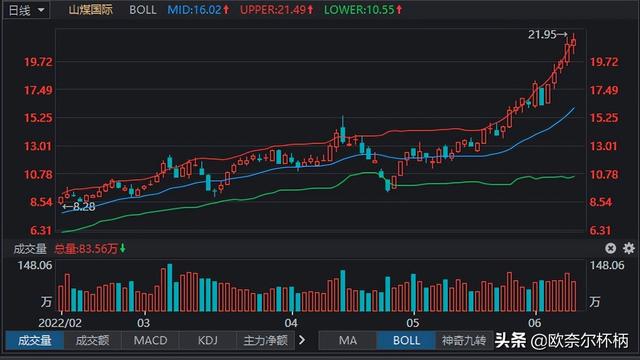This screenshot has width=640, height=360.
Task: Click the dropdown arrow beside 日线
Action: 41,10
